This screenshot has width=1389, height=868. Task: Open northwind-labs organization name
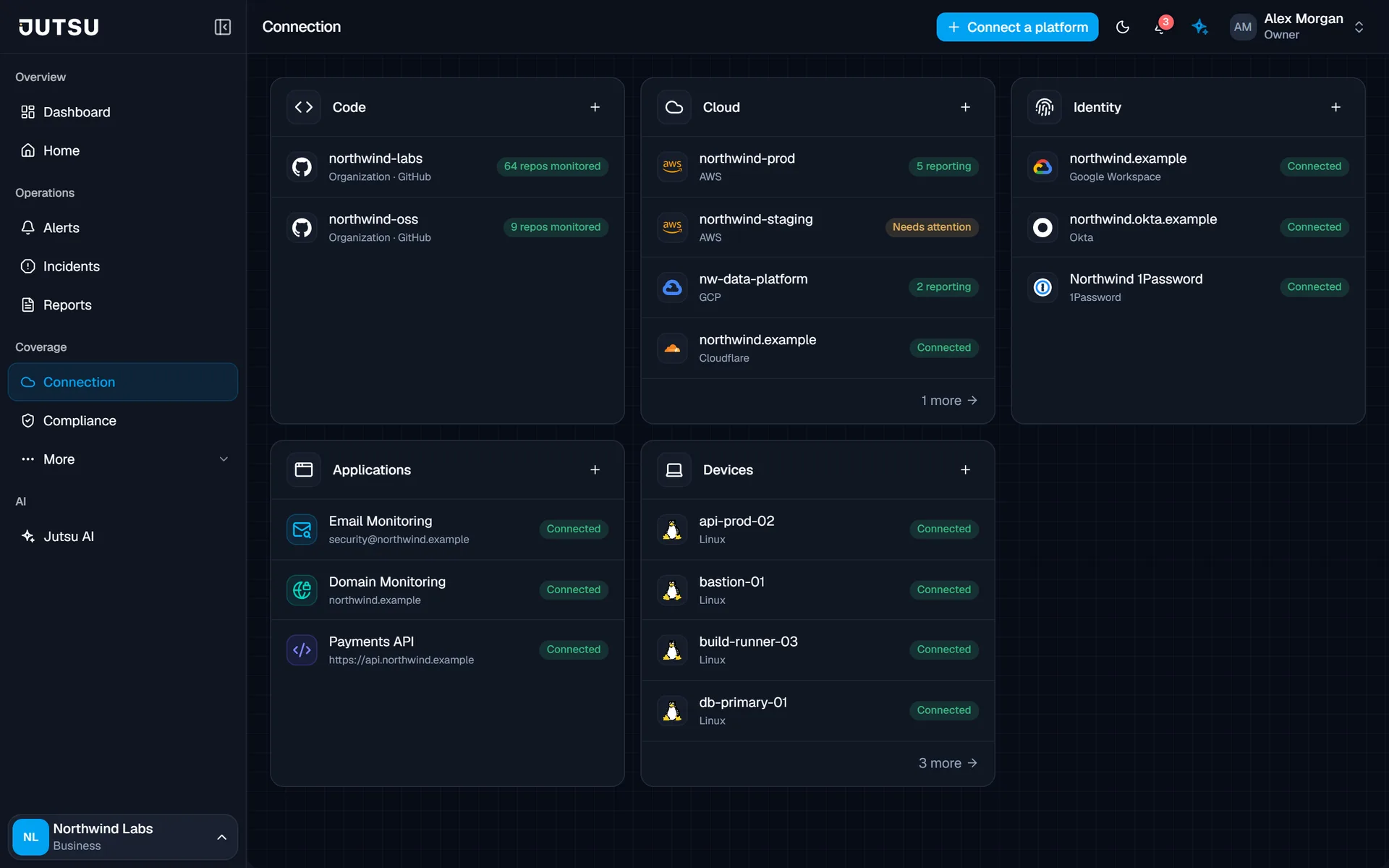[375, 158]
